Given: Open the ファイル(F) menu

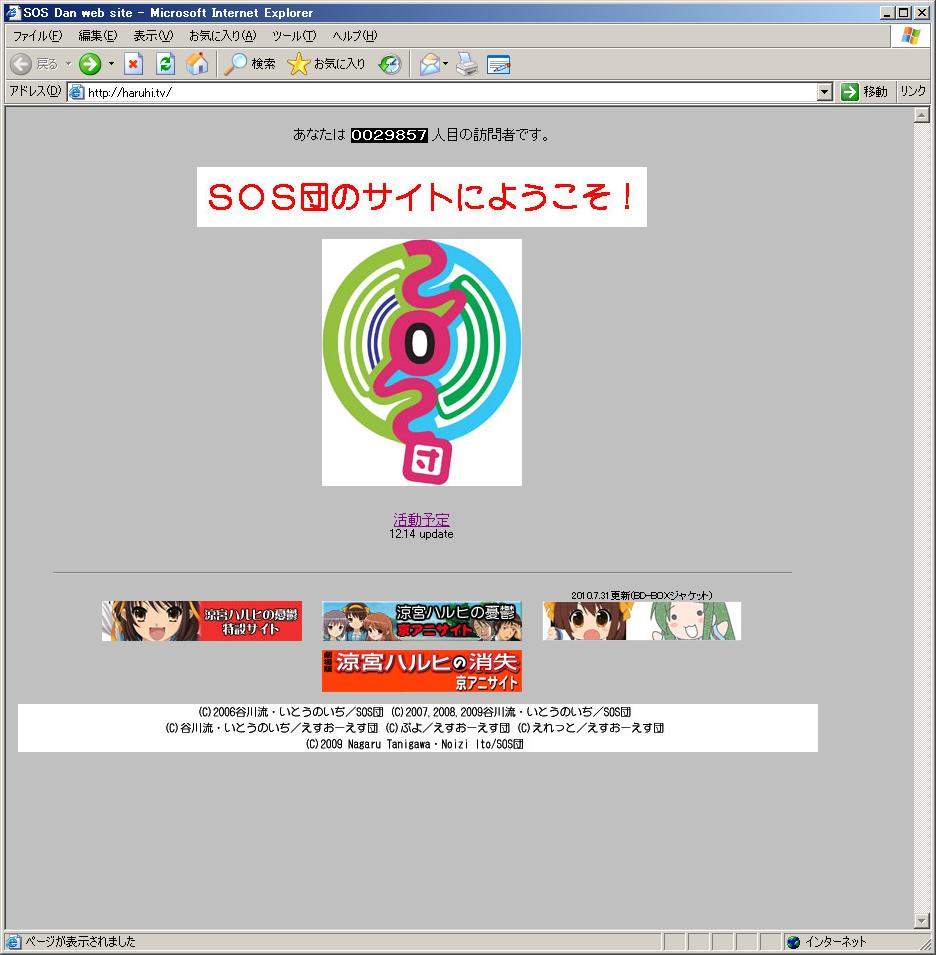Looking at the screenshot, I should coord(37,36).
